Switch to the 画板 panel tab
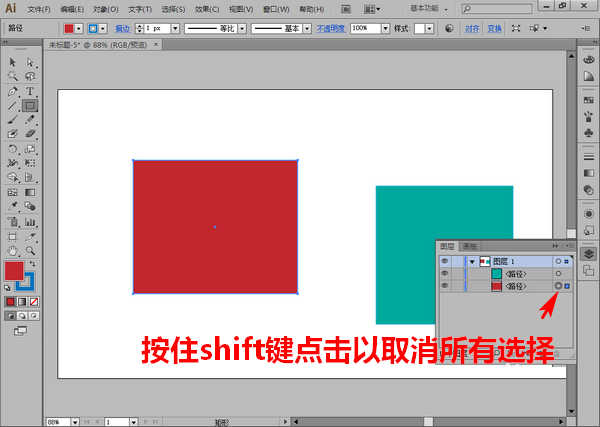 [x=469, y=246]
